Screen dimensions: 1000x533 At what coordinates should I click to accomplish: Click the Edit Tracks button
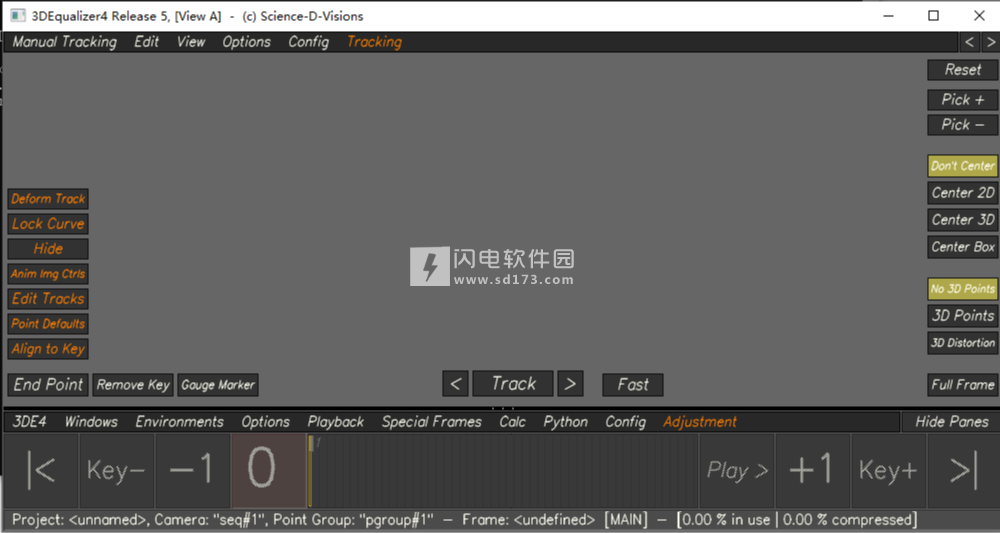point(48,299)
